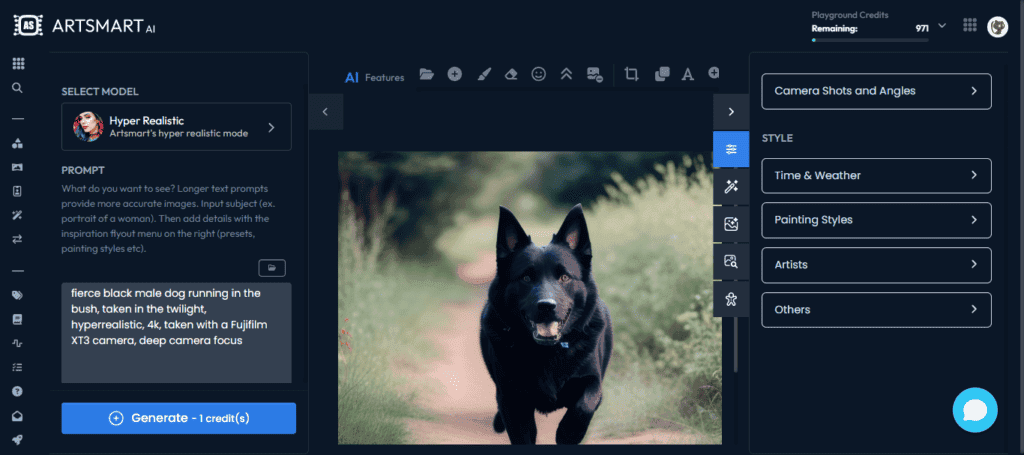Open the grid dashboard icon in left sidebar
The width and height of the screenshot is (1024, 455).
pyautogui.click(x=18, y=63)
